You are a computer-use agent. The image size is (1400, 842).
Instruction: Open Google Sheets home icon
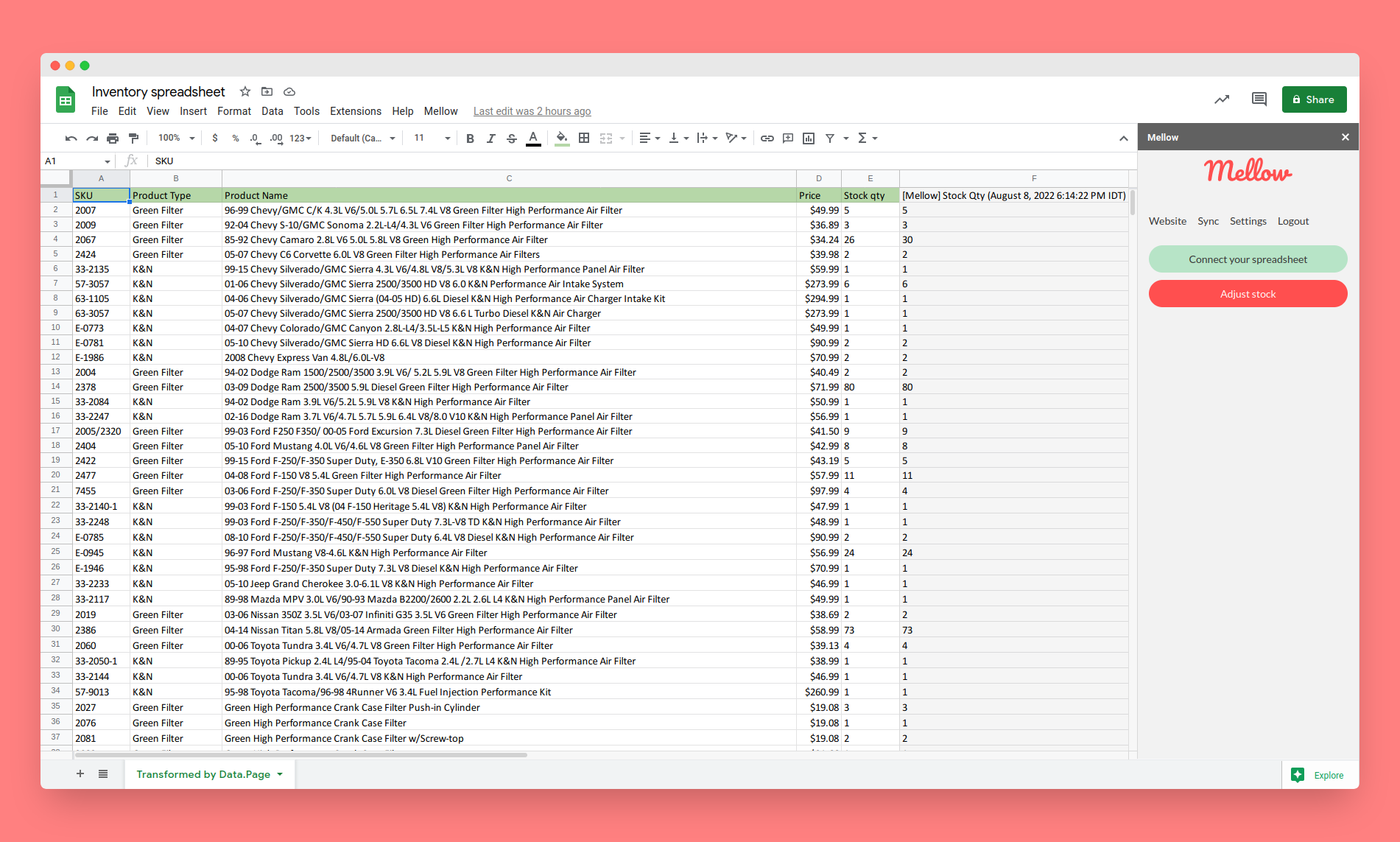(x=66, y=100)
